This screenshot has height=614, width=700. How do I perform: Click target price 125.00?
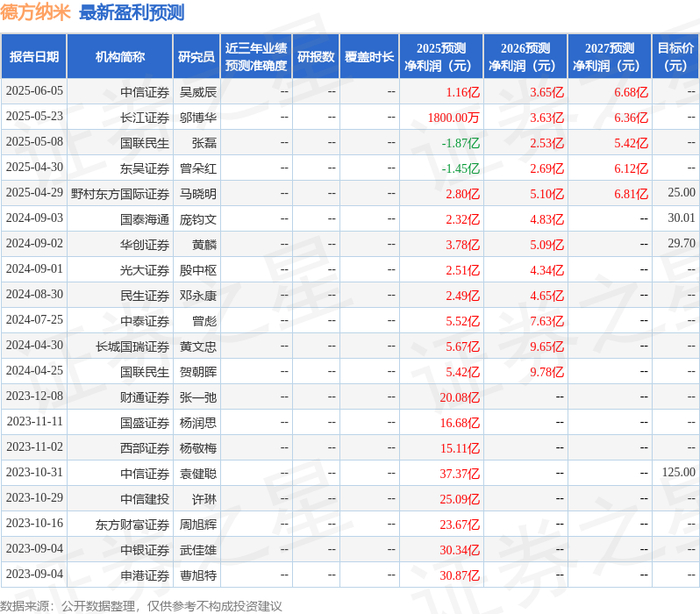point(679,472)
